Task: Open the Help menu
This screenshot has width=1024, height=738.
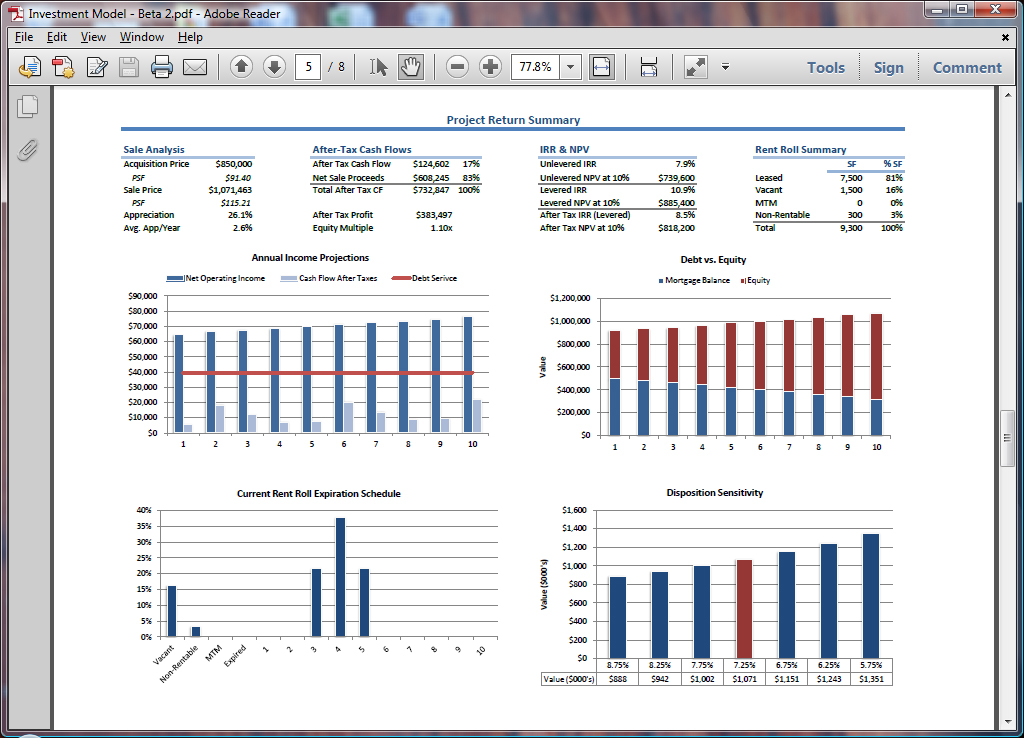Action: (x=190, y=37)
